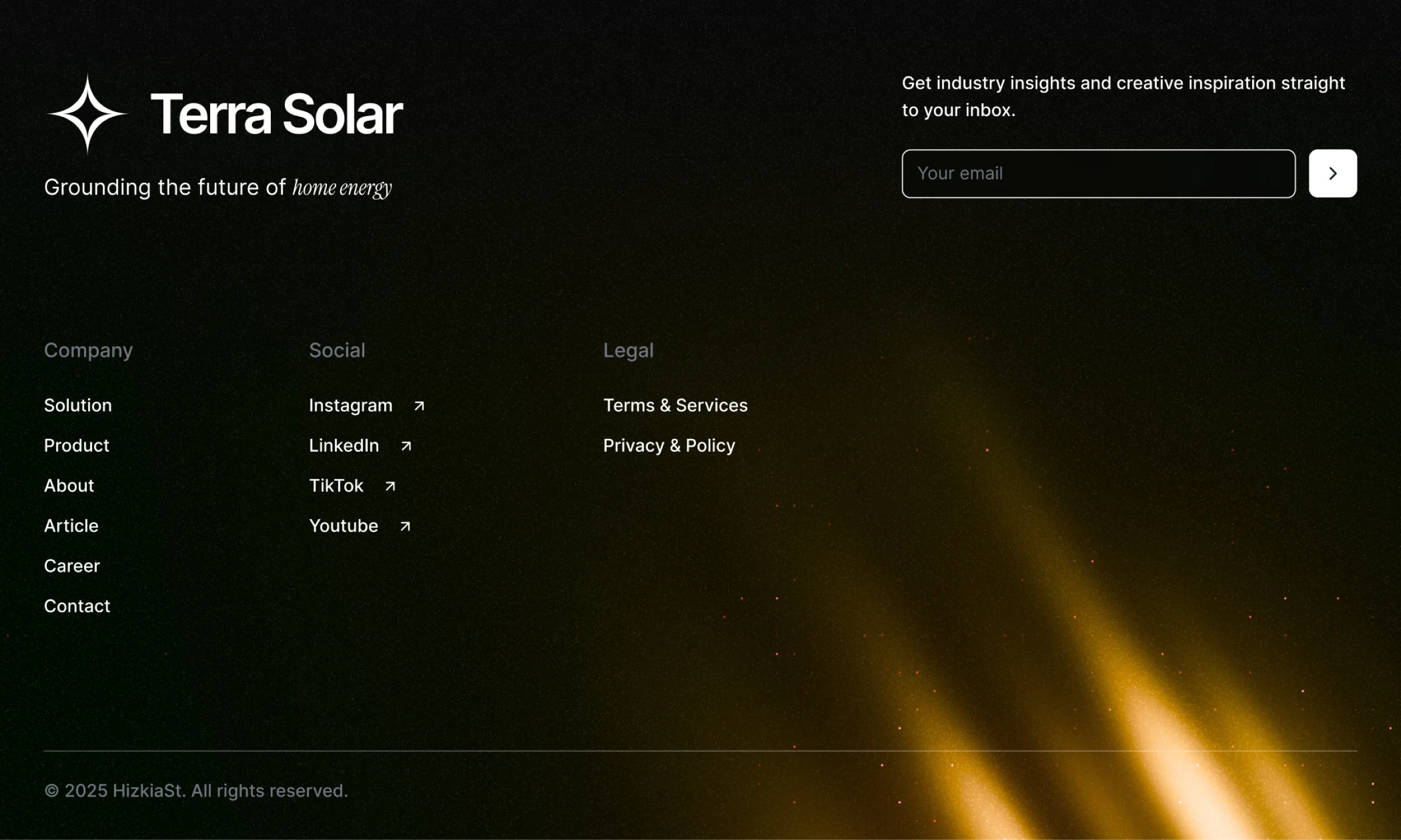Go to the Product page link
This screenshot has height=840, width=1401.
point(76,445)
